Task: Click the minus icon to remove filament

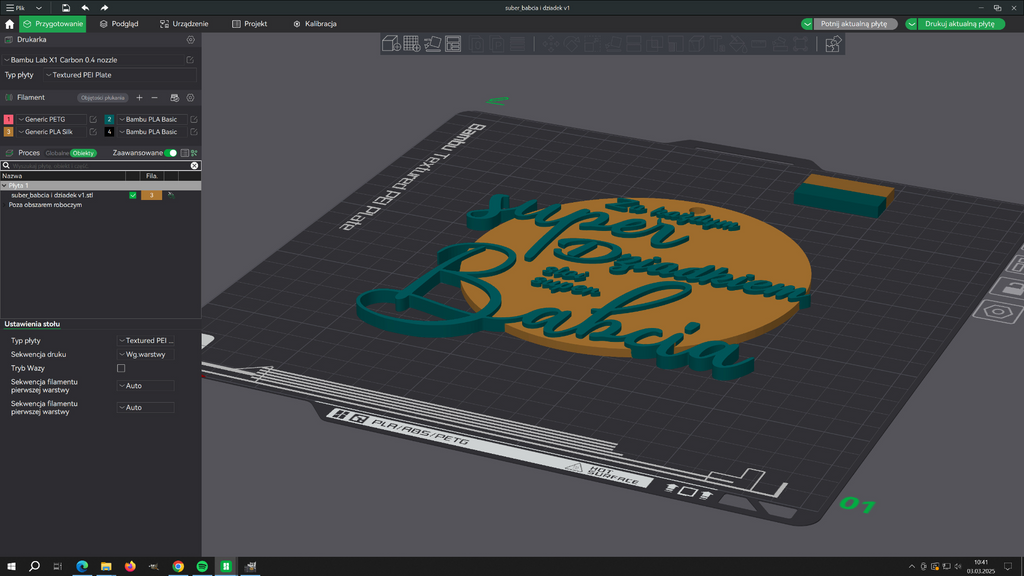Action: pyautogui.click(x=155, y=97)
